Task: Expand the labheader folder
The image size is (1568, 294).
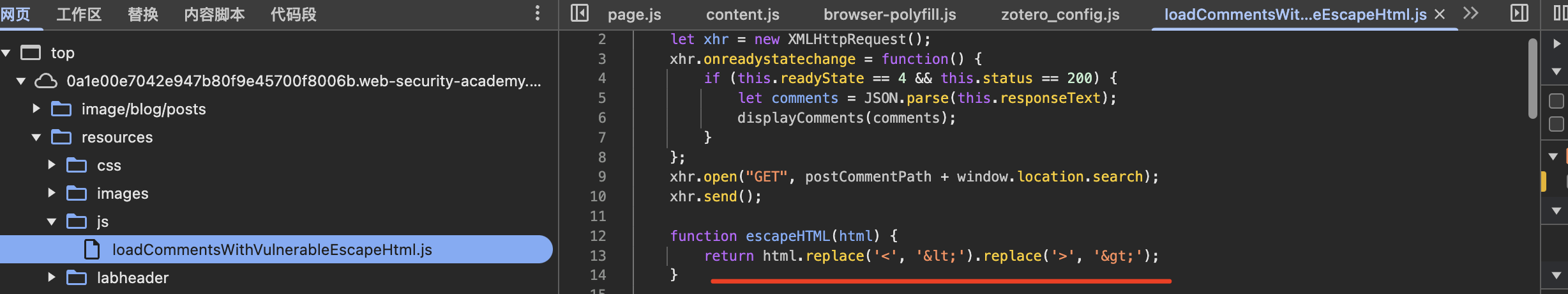Action: click(x=52, y=277)
